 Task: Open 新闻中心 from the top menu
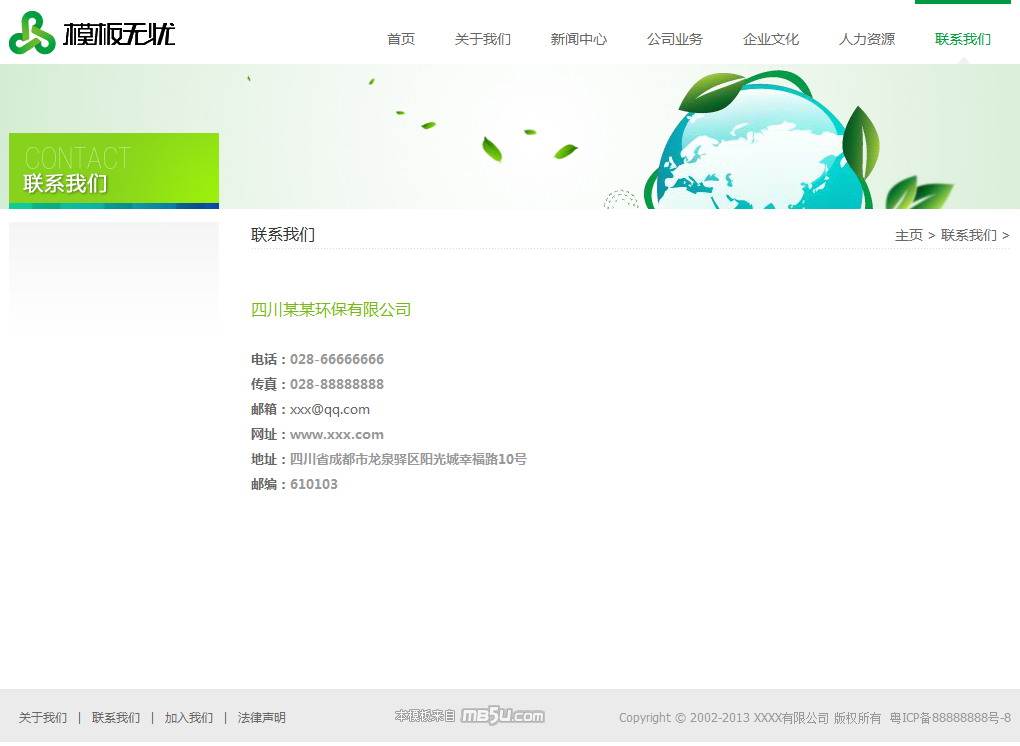(x=579, y=39)
